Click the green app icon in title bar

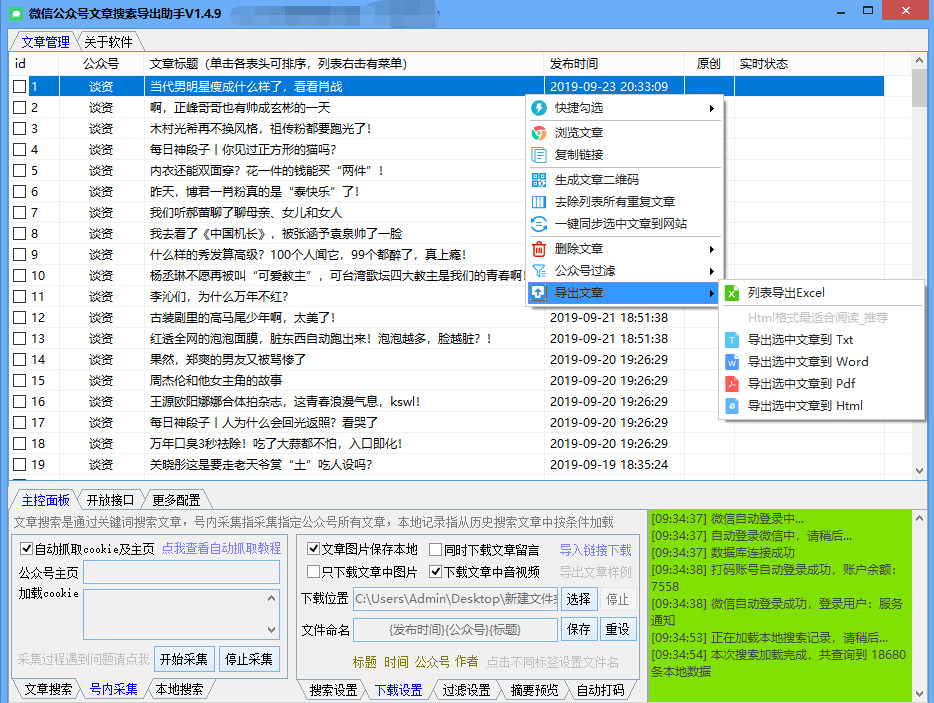pyautogui.click(x=16, y=13)
